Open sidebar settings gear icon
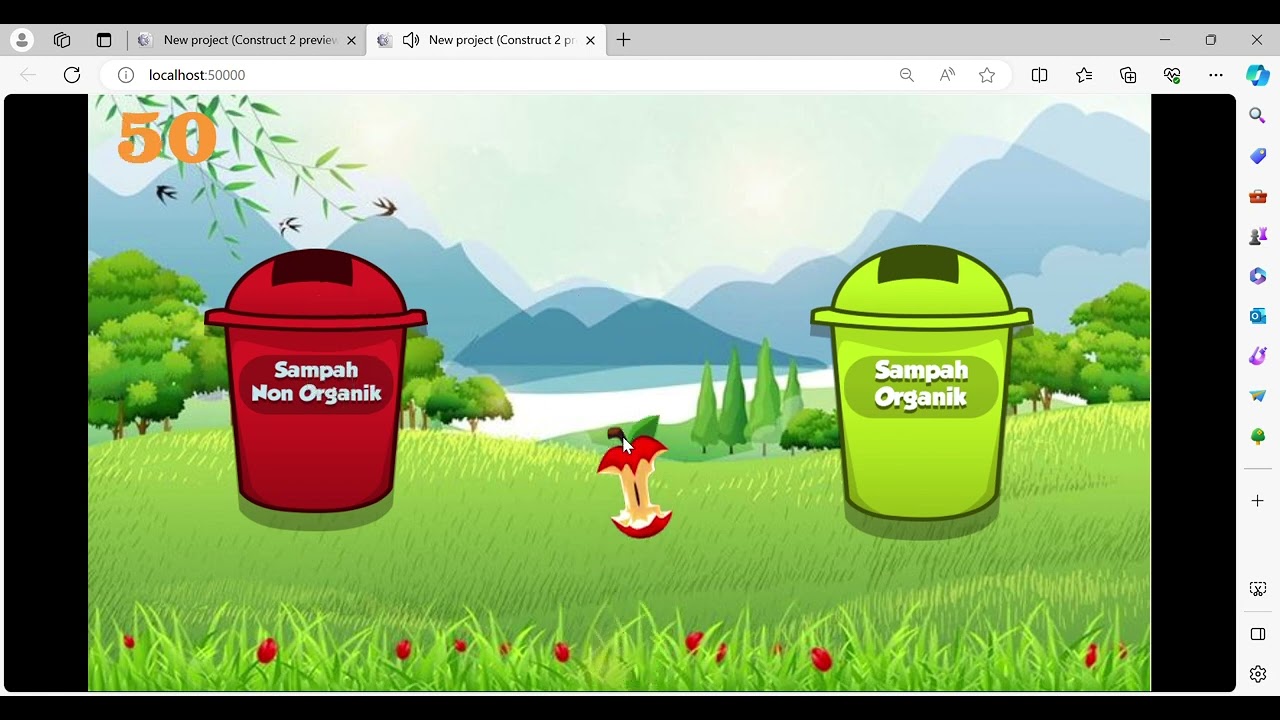1280x720 pixels. click(1258, 674)
